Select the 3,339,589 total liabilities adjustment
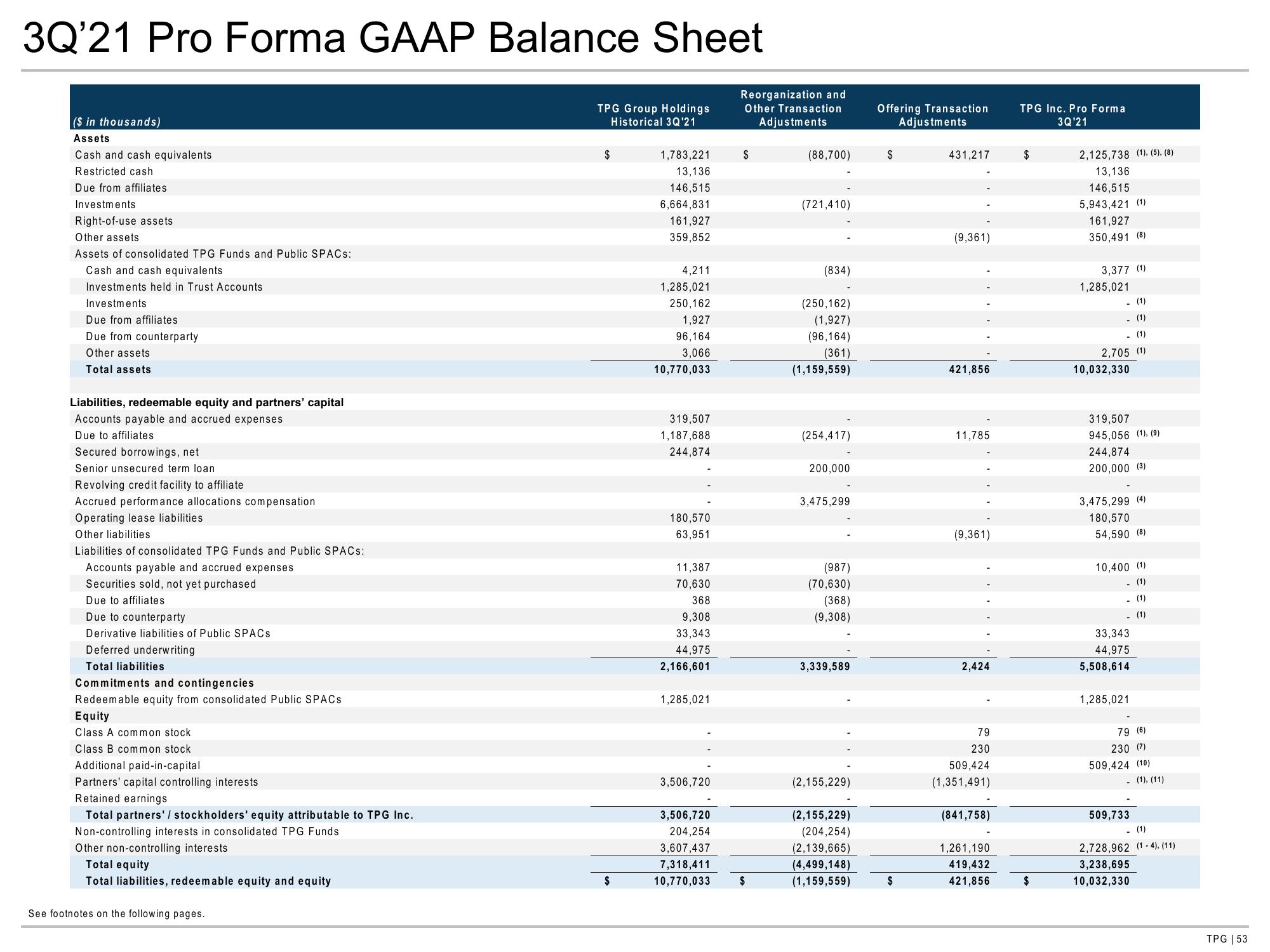Viewport: 1270px width, 952px height. pos(825,666)
